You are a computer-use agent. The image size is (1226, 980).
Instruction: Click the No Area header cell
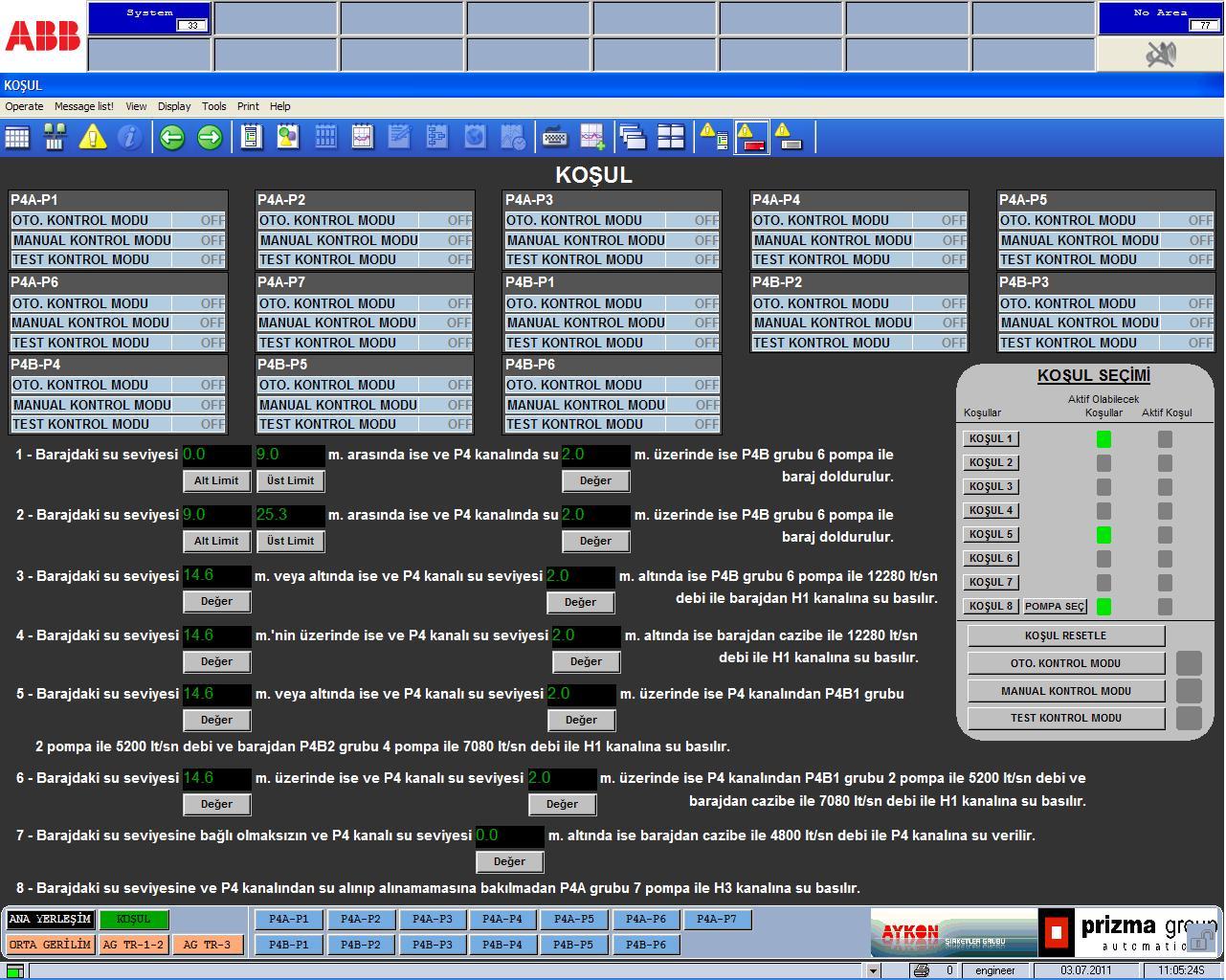click(x=1159, y=19)
